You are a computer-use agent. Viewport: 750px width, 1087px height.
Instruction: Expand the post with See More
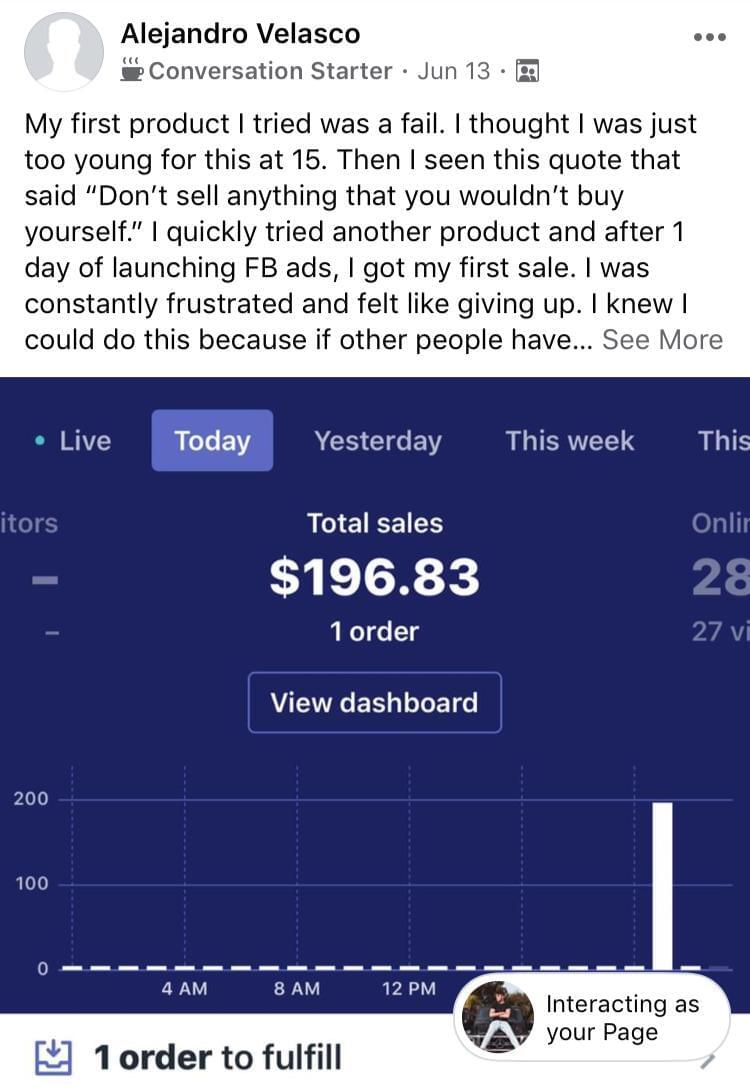click(x=662, y=340)
